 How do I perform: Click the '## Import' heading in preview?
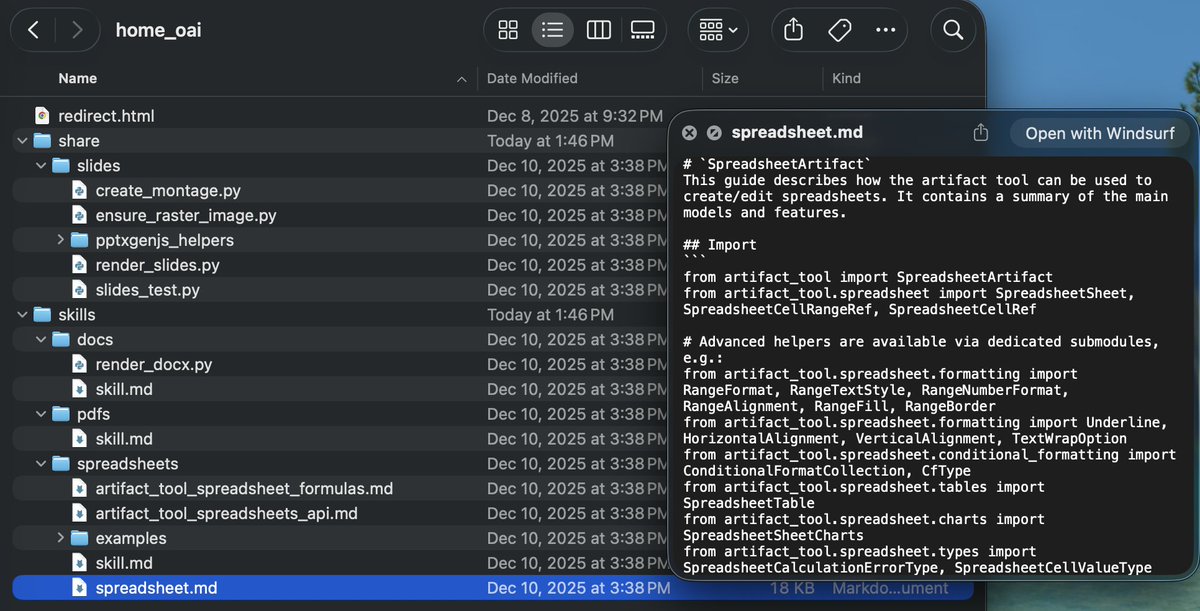[x=720, y=244]
